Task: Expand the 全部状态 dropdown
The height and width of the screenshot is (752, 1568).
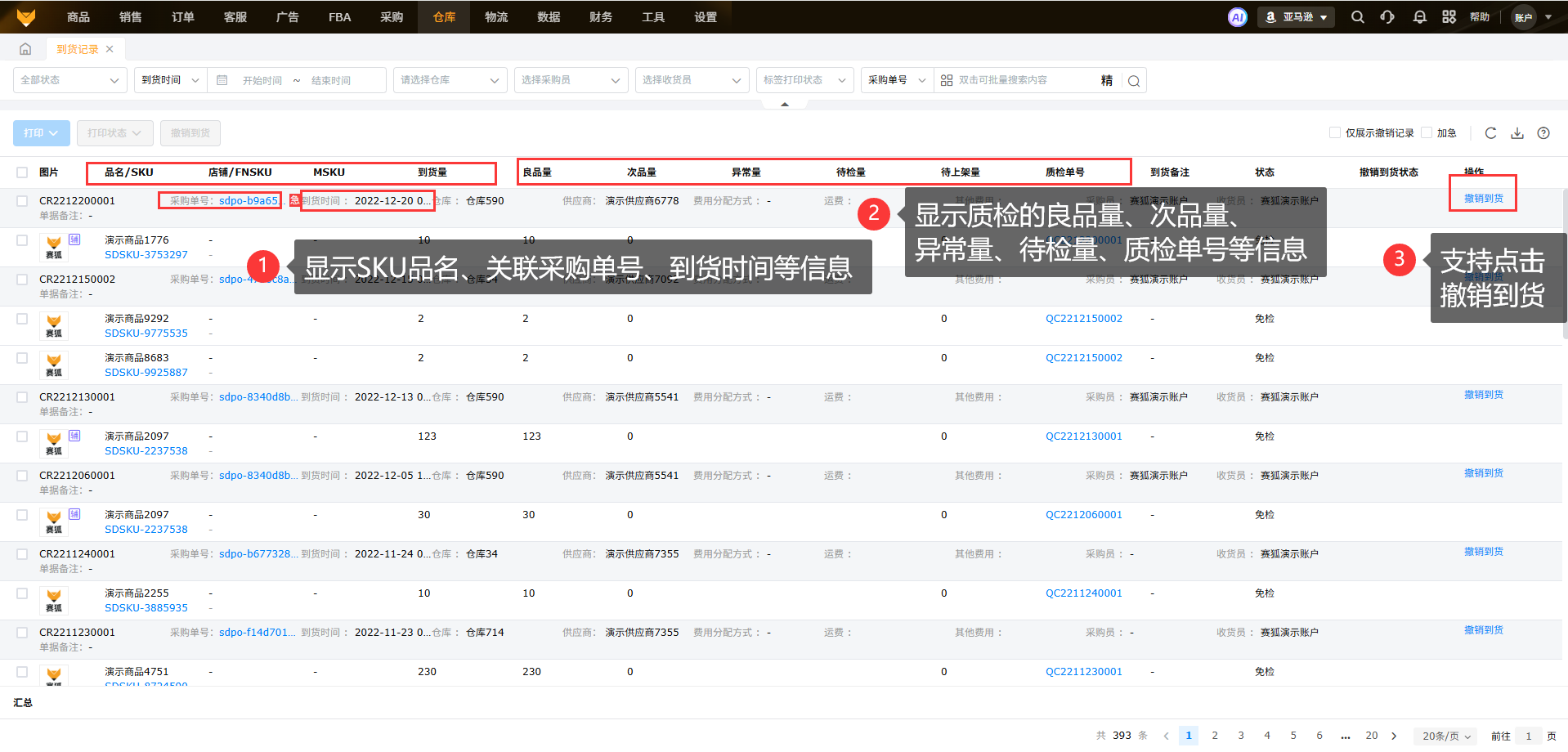Action: click(69, 80)
